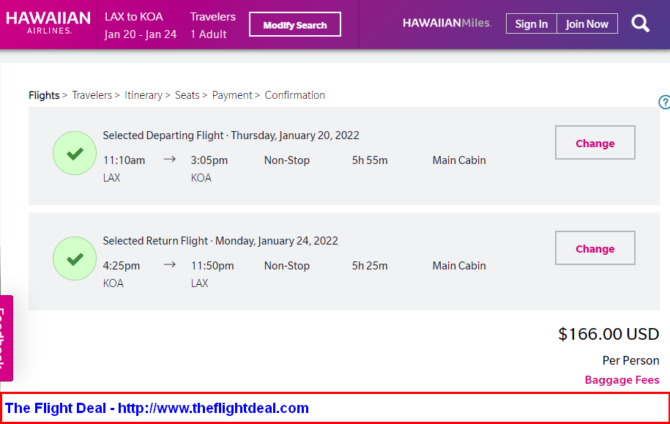Click the Jan 20 - Jan 24 dates

click(x=141, y=34)
